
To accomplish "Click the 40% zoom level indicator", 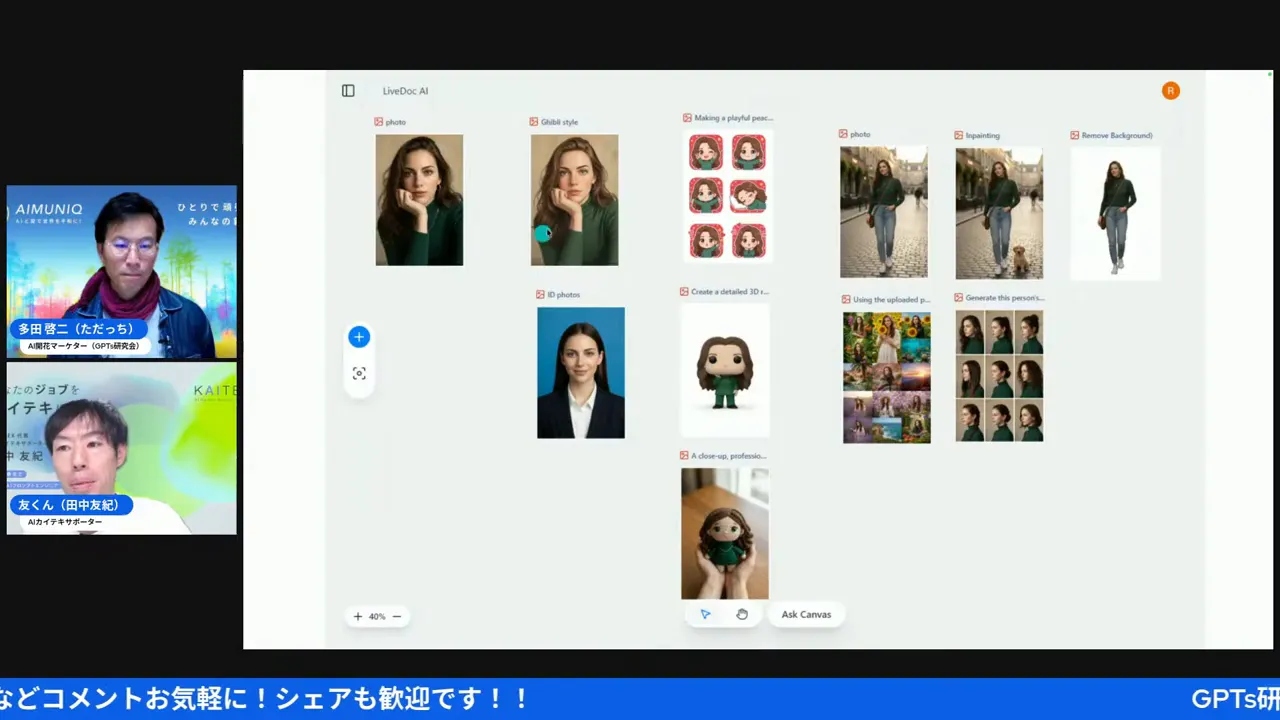I will [377, 616].
